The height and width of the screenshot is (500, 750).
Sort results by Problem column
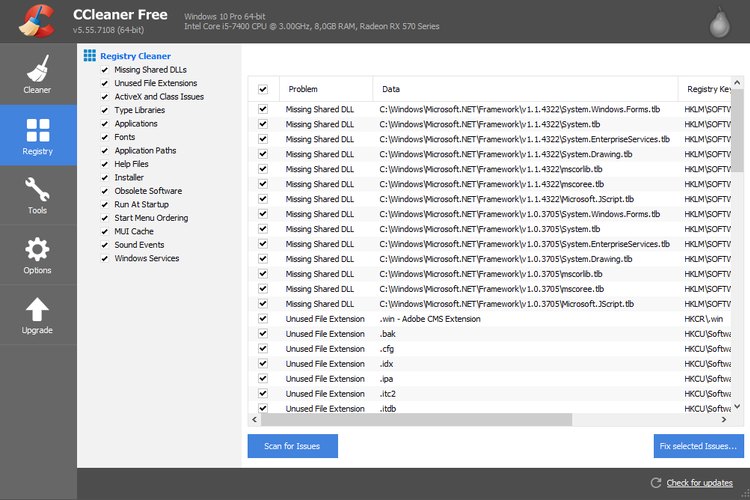point(326,89)
